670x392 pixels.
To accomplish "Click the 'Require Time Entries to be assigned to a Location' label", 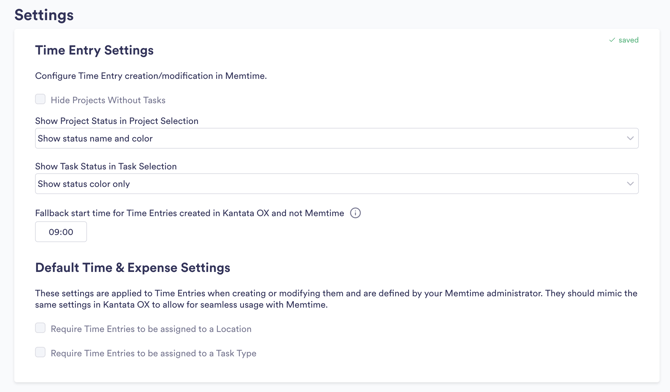I will pos(151,329).
